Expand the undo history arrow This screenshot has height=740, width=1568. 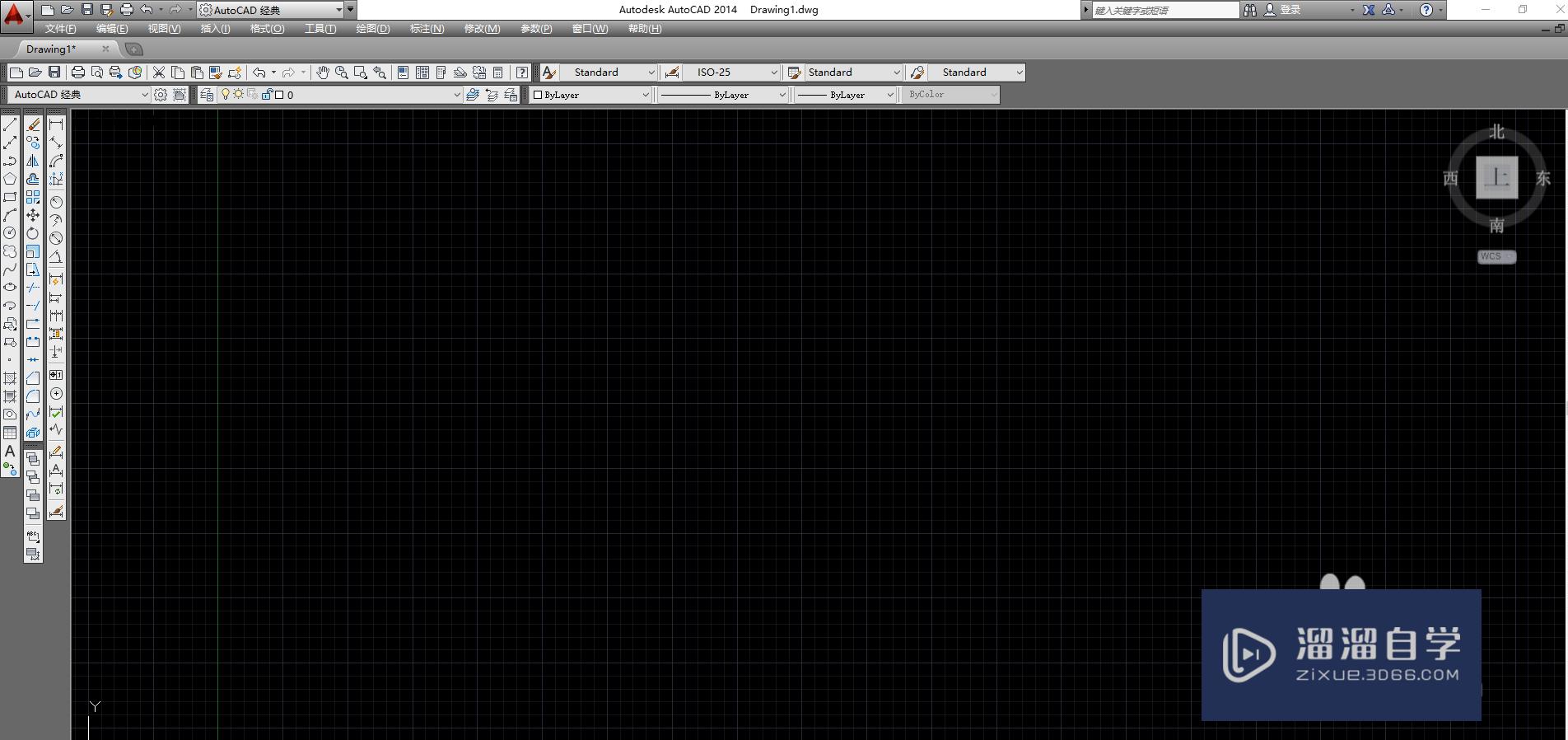coord(273,73)
